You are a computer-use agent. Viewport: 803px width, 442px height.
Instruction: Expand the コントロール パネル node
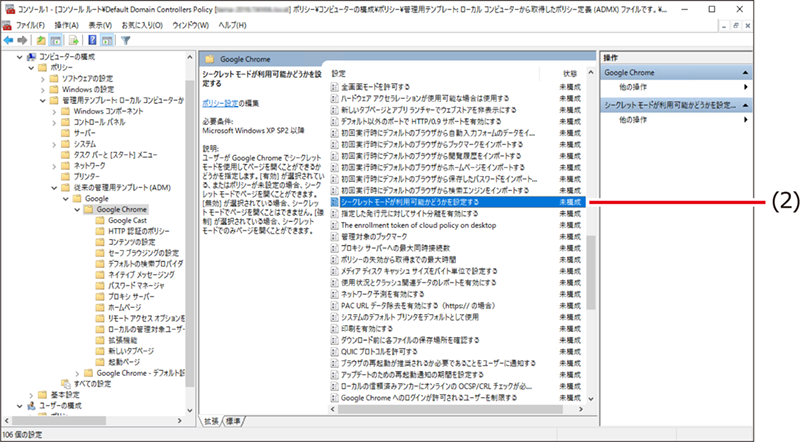coord(54,122)
